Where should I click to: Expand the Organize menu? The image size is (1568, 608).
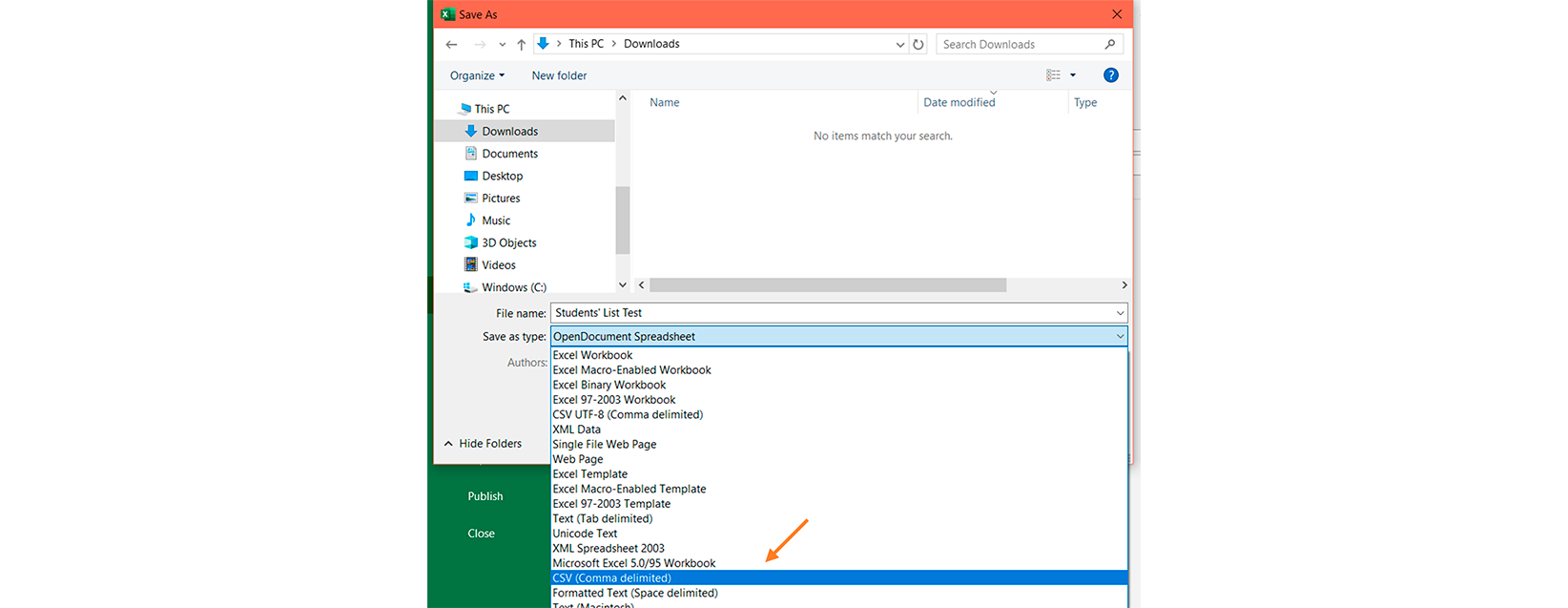[477, 75]
